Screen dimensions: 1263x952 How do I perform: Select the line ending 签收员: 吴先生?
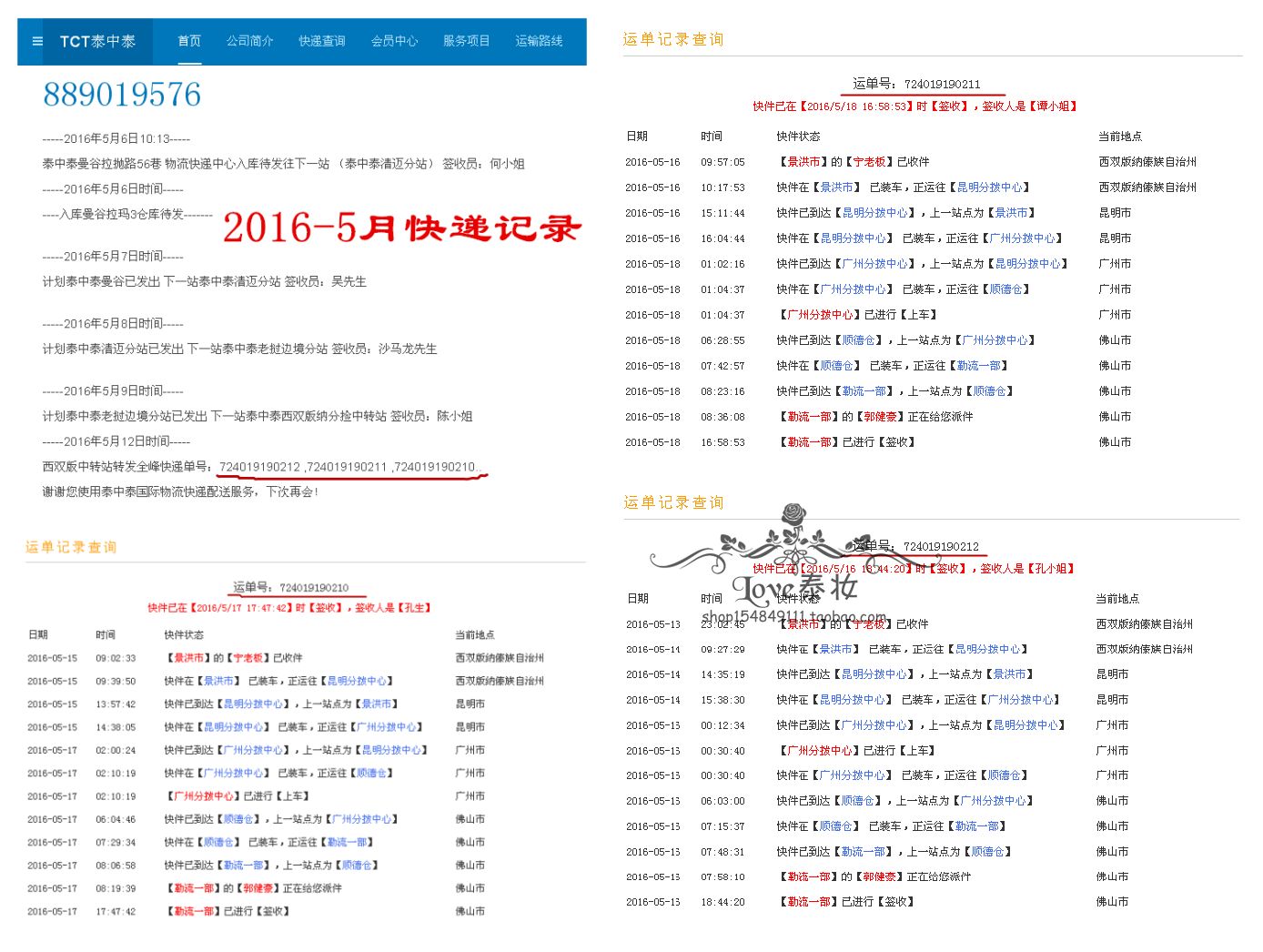click(x=205, y=282)
